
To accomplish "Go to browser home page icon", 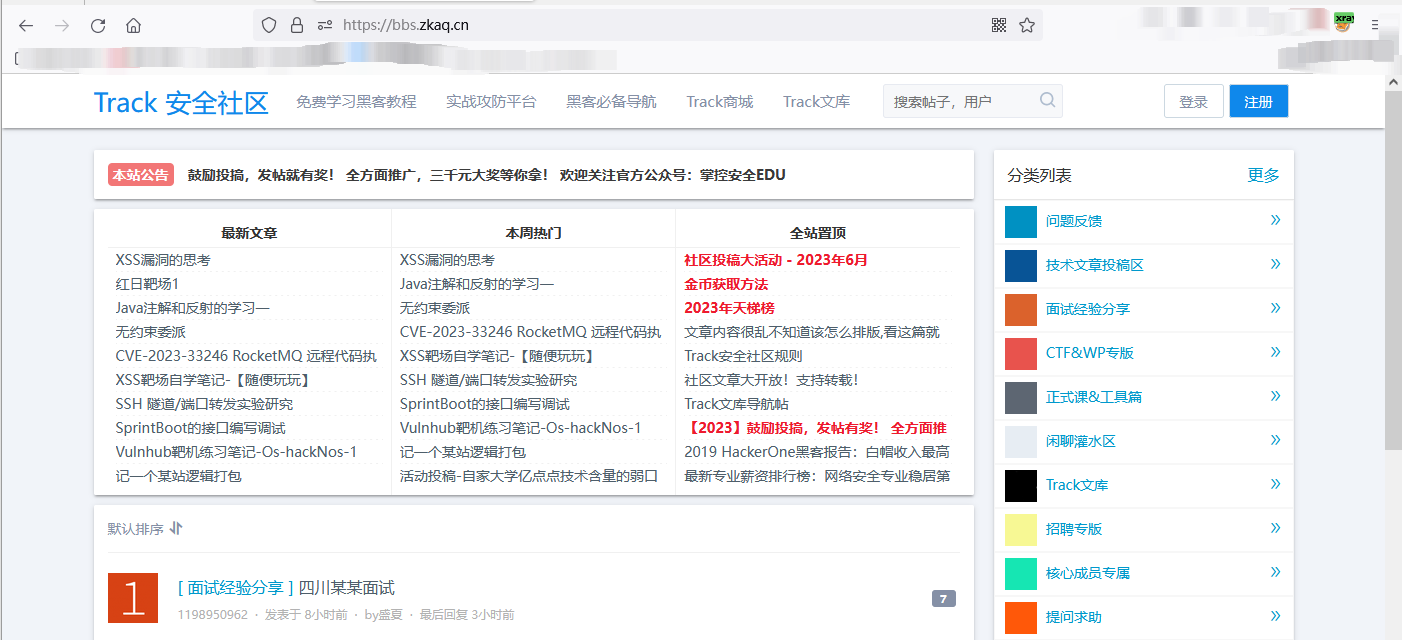I will (x=133, y=26).
